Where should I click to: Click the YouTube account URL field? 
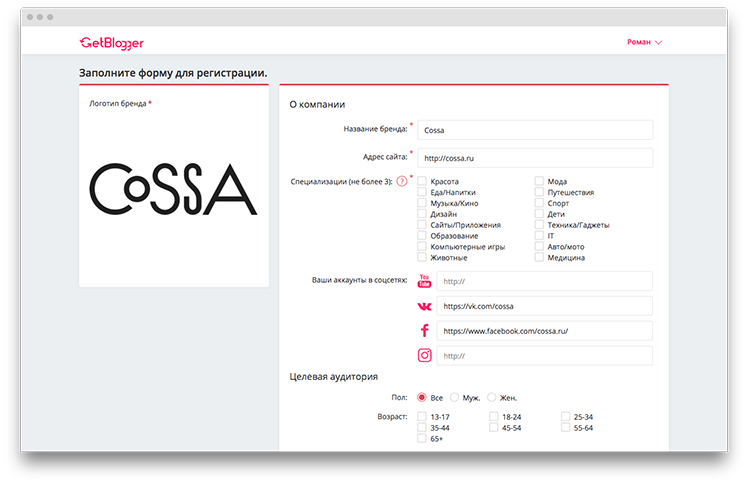[x=544, y=281]
